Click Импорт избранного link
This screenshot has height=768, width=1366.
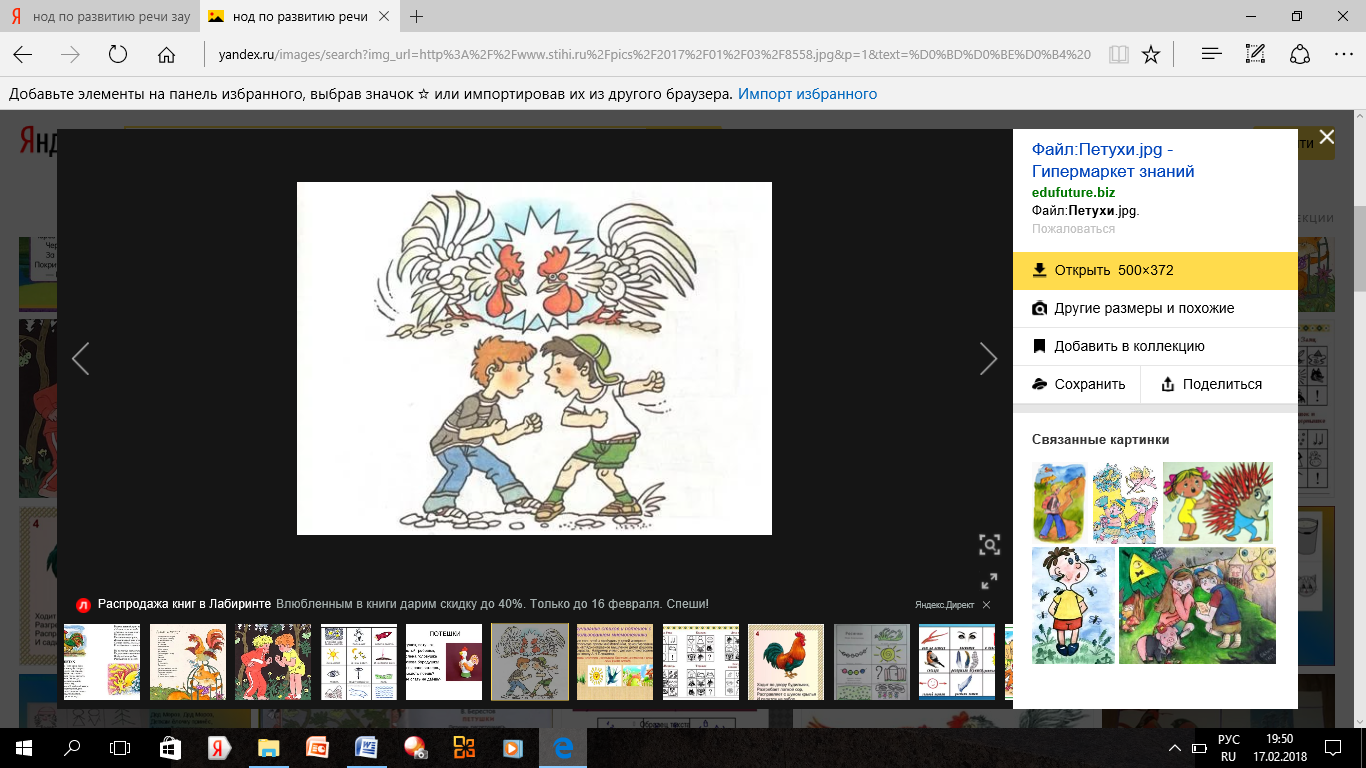click(x=807, y=94)
